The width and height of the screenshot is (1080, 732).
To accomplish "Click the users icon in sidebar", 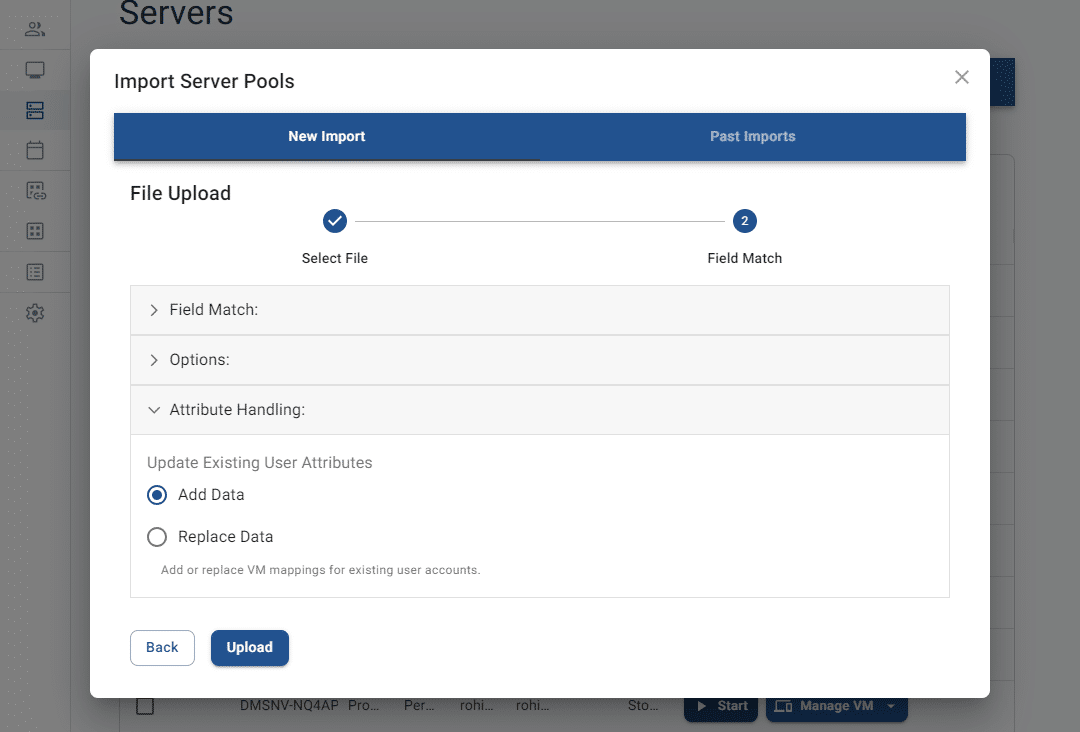I will 35,29.
